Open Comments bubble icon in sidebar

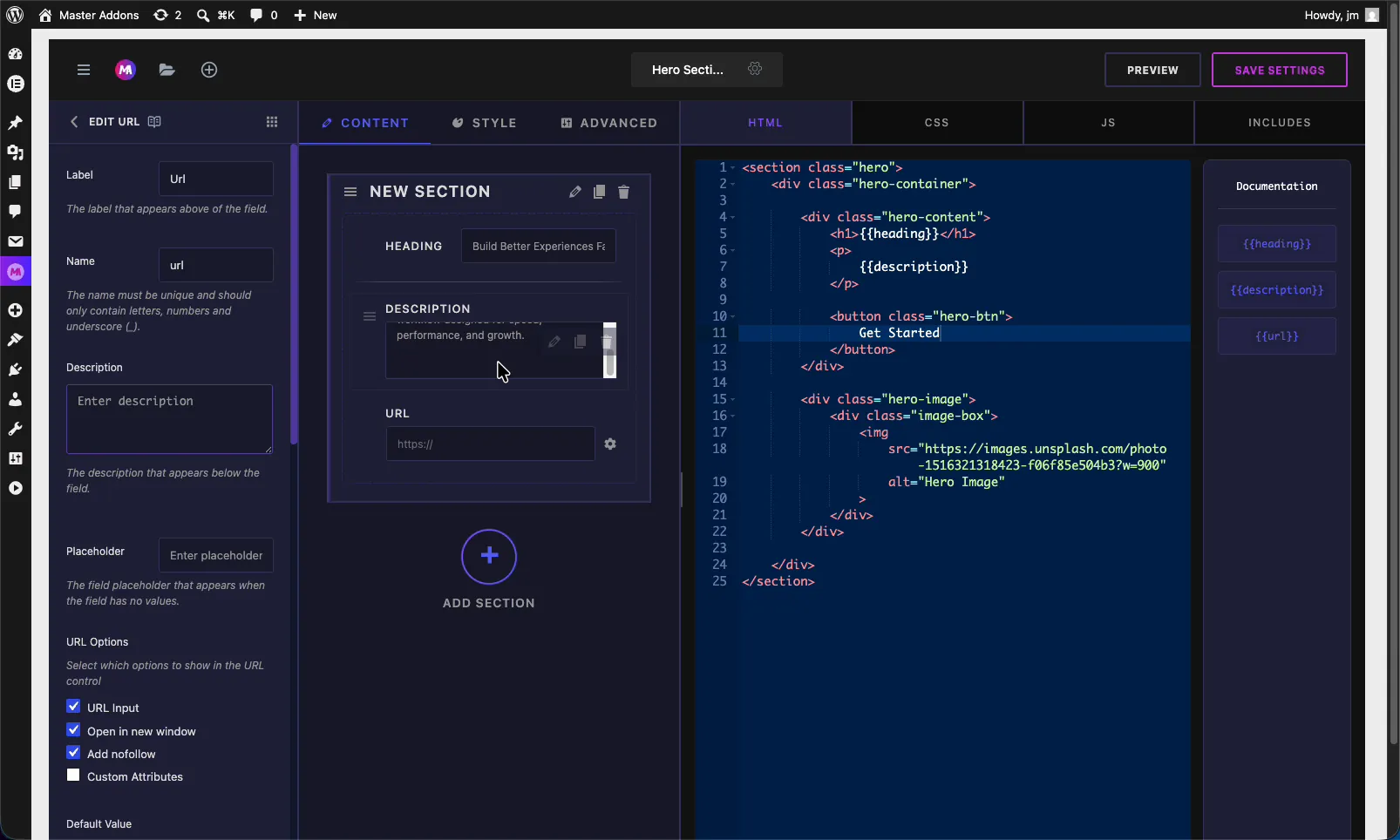(x=15, y=212)
